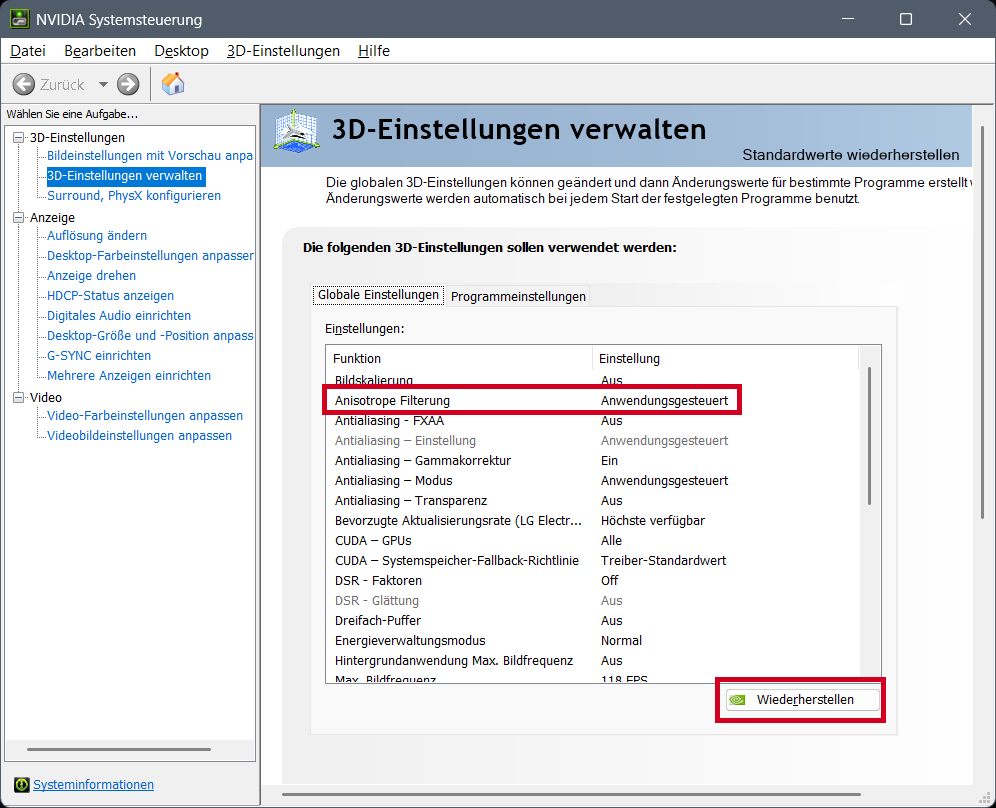Minimize the NVIDIA Systemsteuerung window
This screenshot has width=996, height=808.
(847, 19)
